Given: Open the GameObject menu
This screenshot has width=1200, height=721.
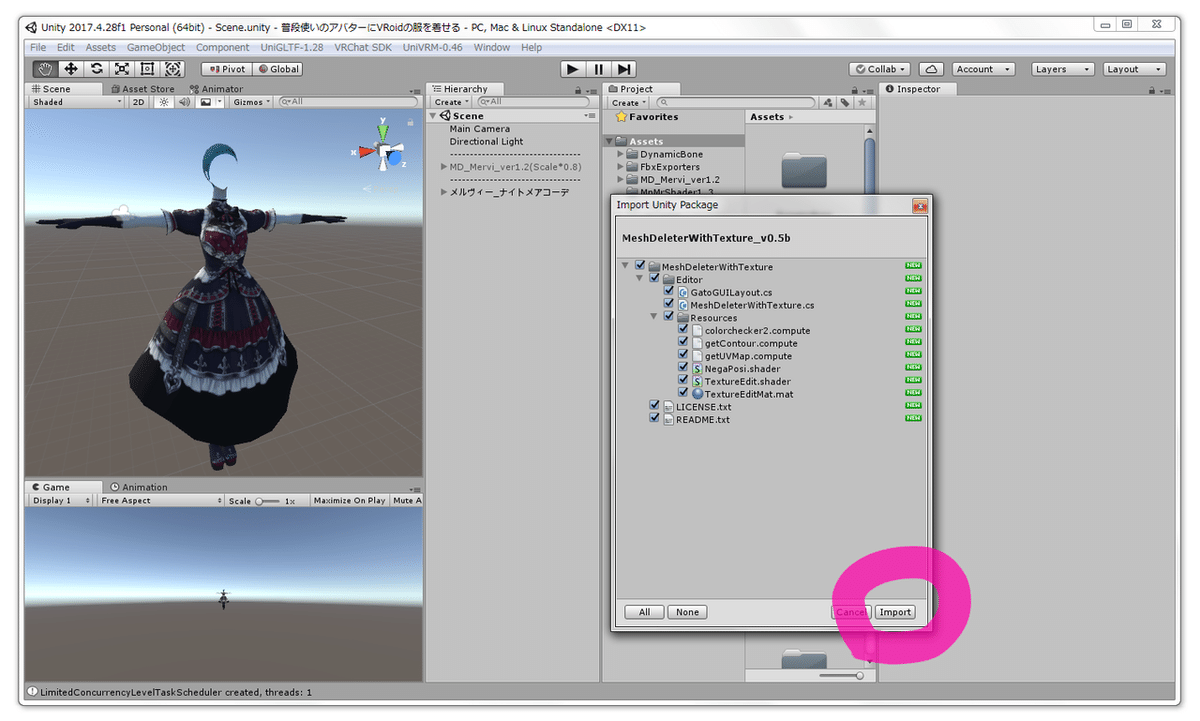Looking at the screenshot, I should click(155, 47).
